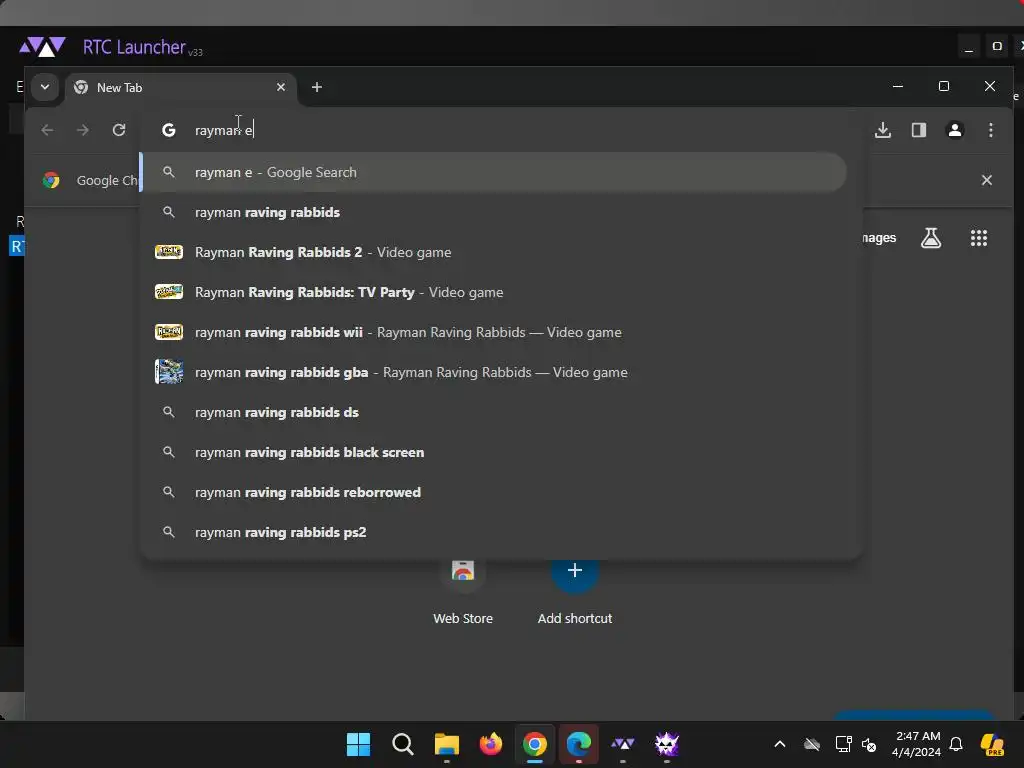Viewport: 1024px width, 768px height.
Task: Switch to Chrome in the taskbar
Action: tap(534, 744)
